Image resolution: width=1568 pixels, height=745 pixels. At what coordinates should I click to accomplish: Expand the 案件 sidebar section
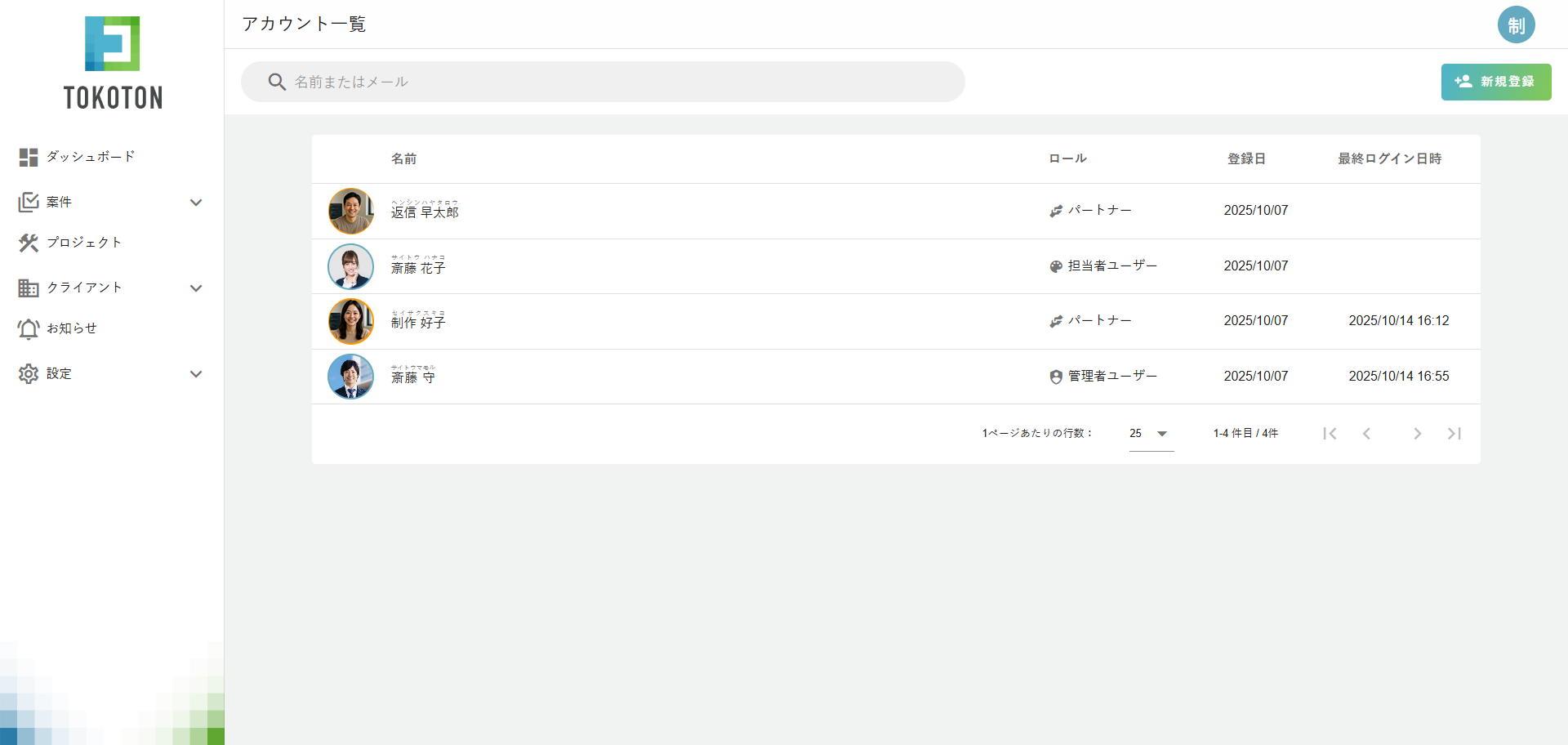pos(195,203)
